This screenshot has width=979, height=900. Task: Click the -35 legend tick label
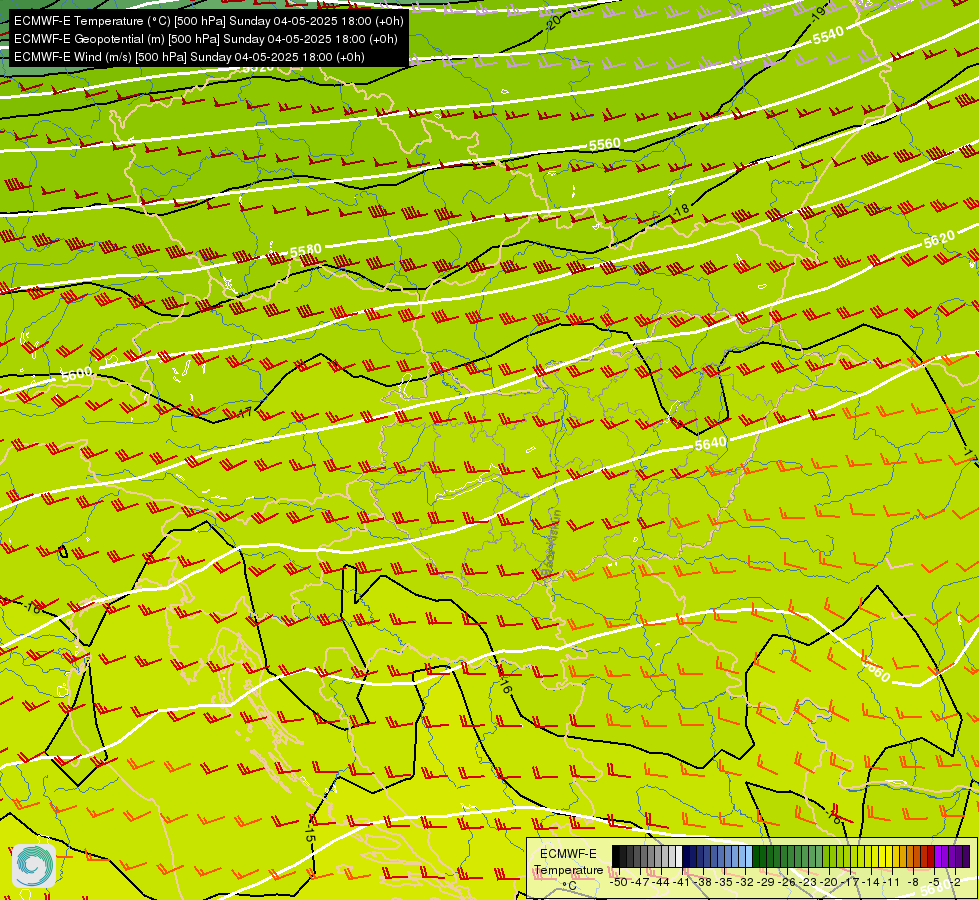tap(723, 882)
